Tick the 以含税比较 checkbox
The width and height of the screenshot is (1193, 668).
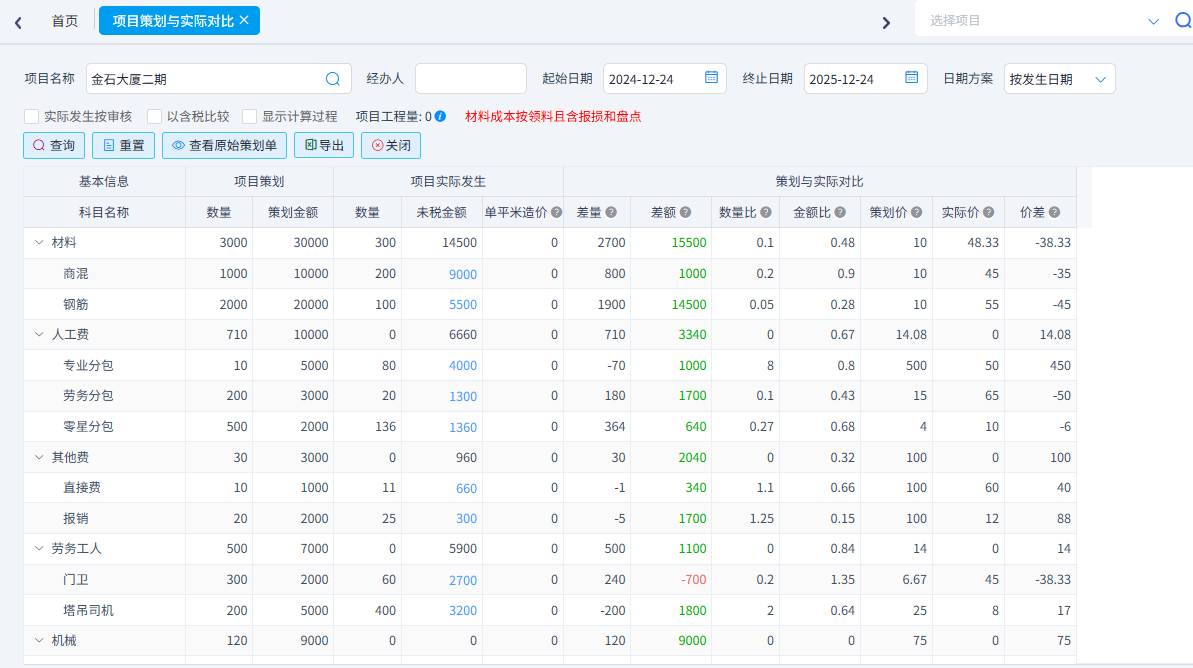point(155,117)
